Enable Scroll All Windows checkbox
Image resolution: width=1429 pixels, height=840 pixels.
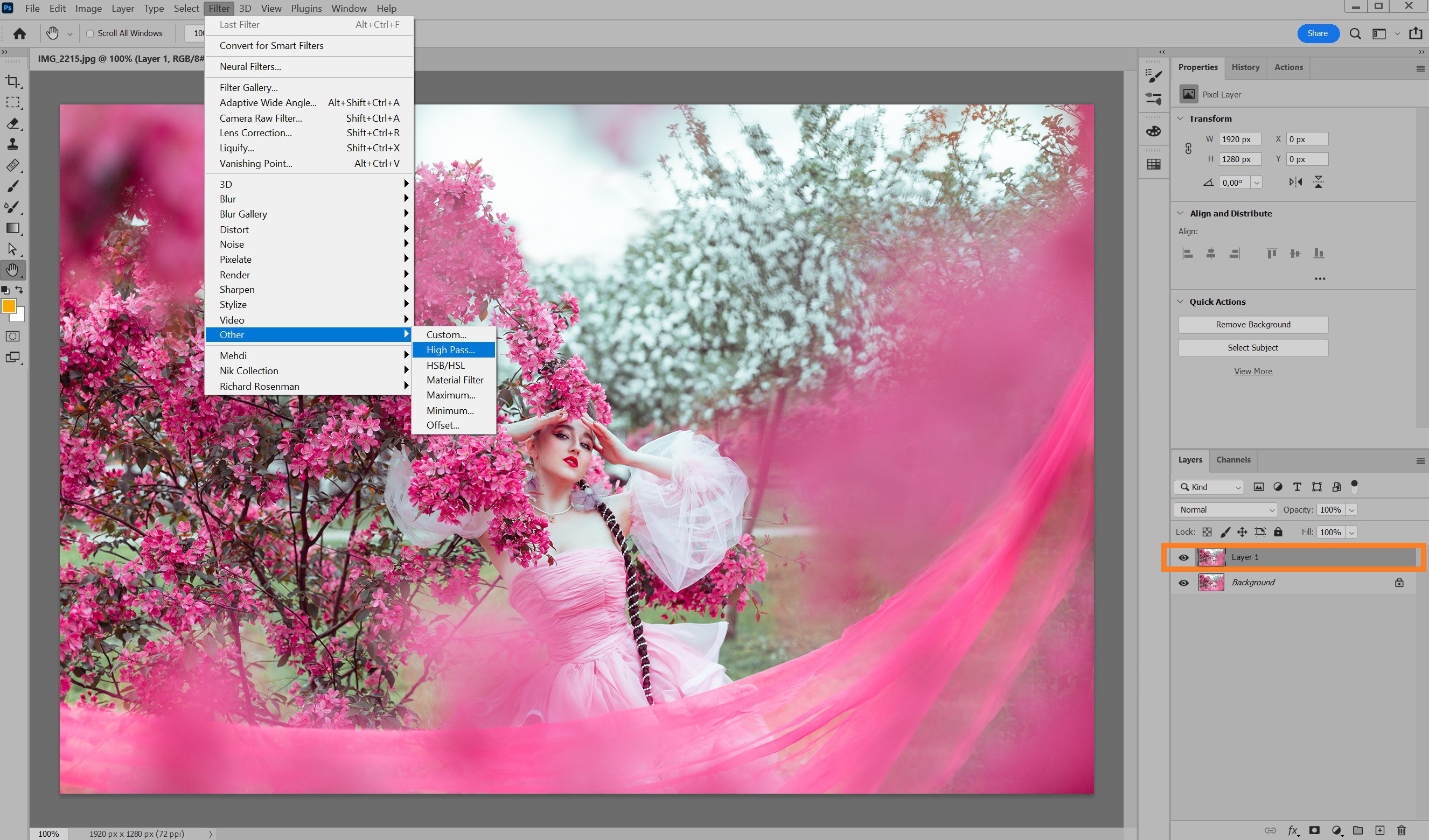pos(89,33)
